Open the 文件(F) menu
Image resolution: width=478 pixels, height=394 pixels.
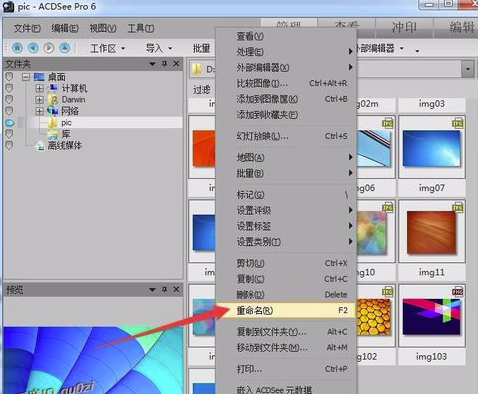pyautogui.click(x=27, y=29)
